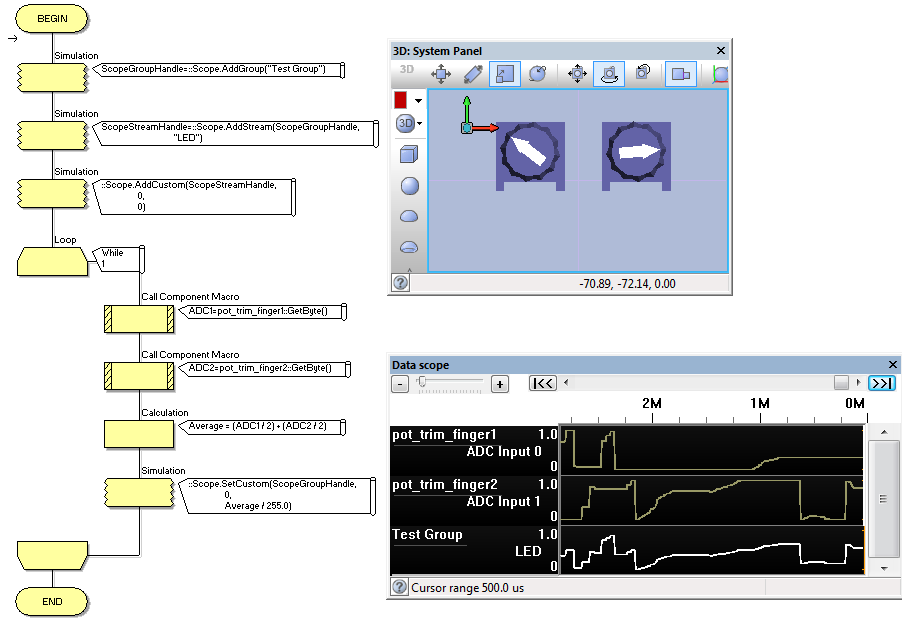The height and width of the screenshot is (621, 902).
Task: Close the 3D System Panel
Action: 721,51
